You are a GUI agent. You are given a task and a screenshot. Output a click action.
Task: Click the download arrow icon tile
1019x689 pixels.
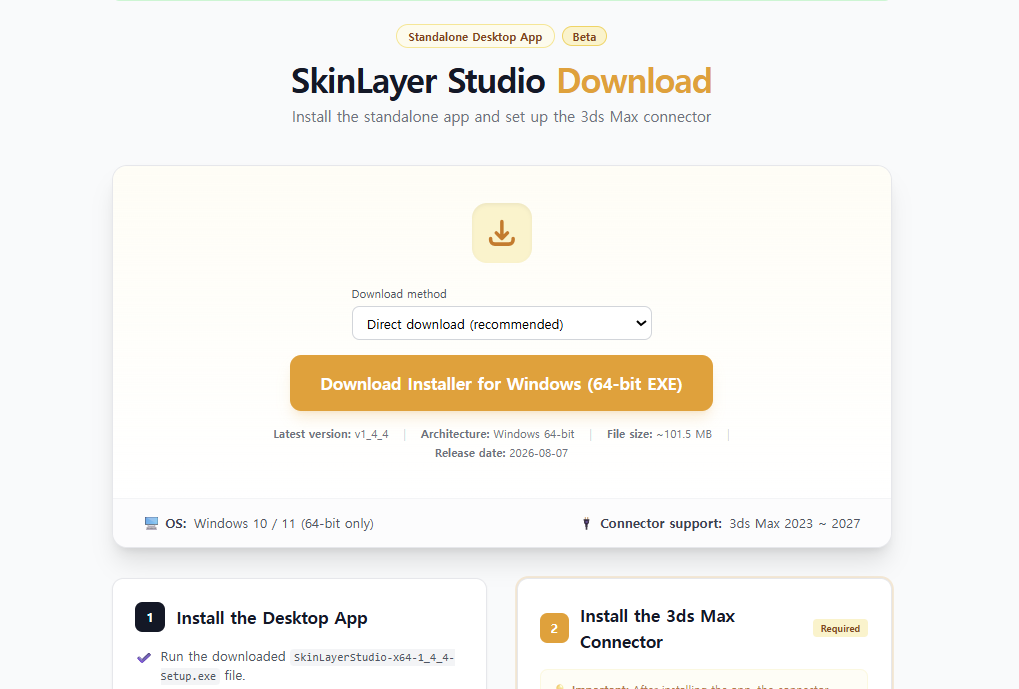coord(502,233)
